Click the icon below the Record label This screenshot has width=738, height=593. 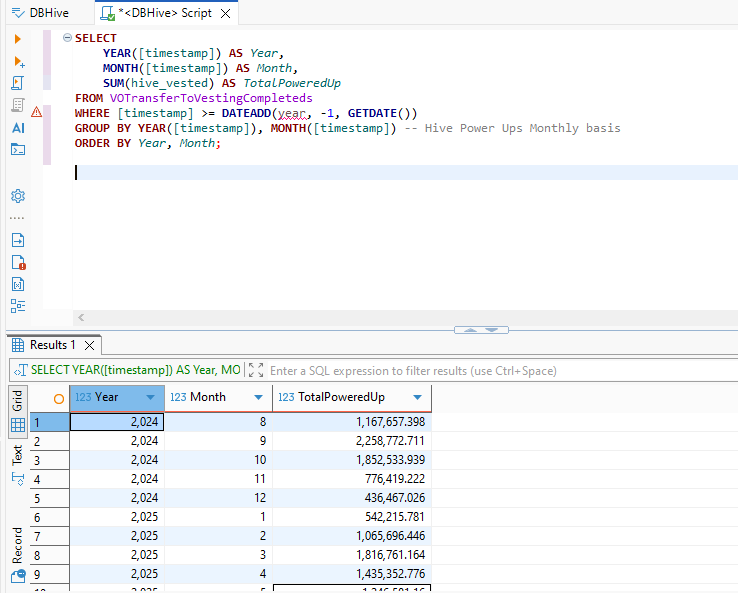(18, 576)
